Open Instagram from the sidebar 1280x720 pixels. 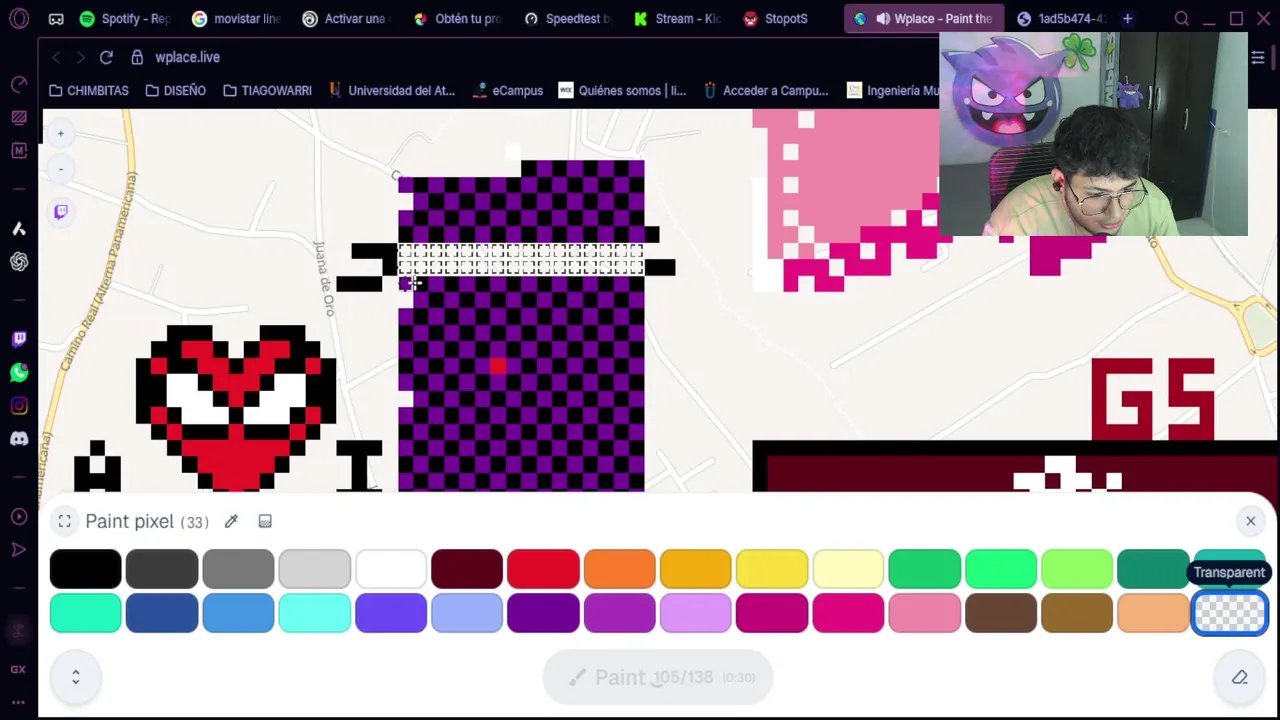19,405
